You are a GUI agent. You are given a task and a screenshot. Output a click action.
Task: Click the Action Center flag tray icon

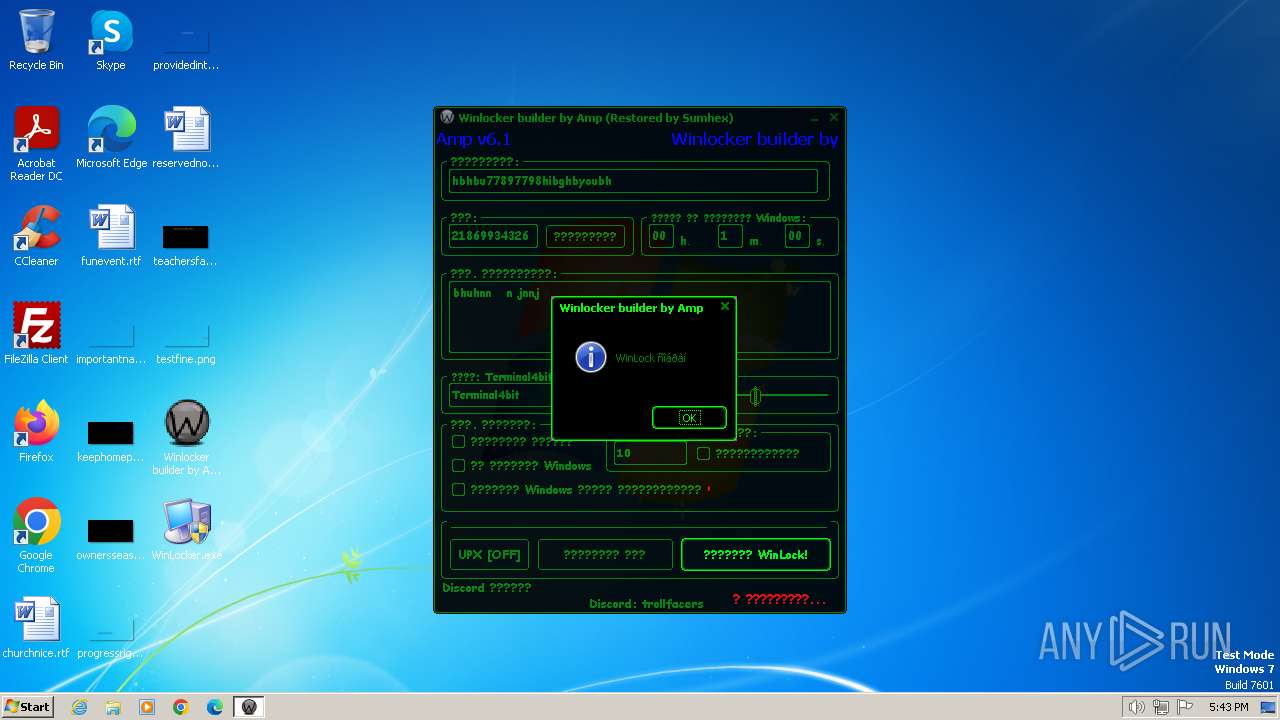point(1185,707)
